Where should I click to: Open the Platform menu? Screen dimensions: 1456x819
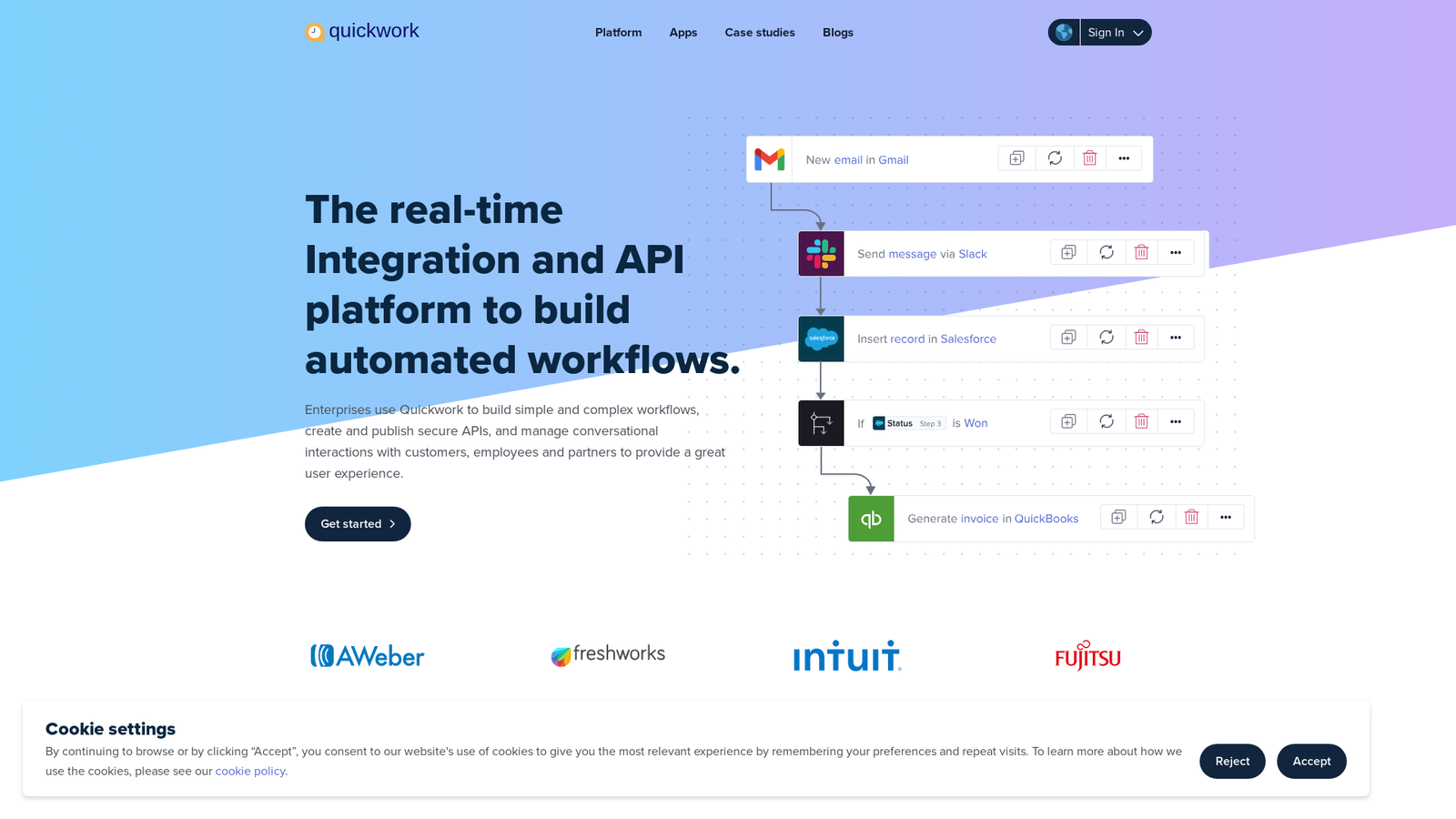coord(619,33)
